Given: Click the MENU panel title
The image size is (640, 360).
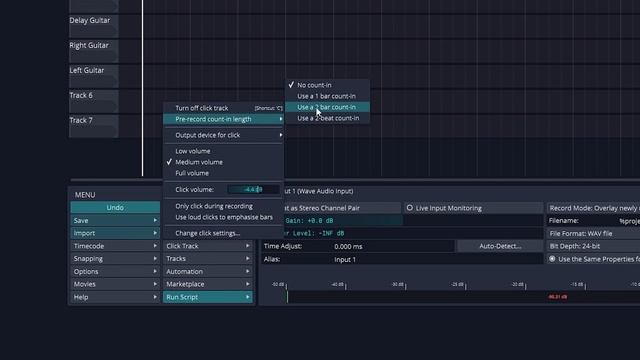Looking at the screenshot, I should (x=85, y=195).
